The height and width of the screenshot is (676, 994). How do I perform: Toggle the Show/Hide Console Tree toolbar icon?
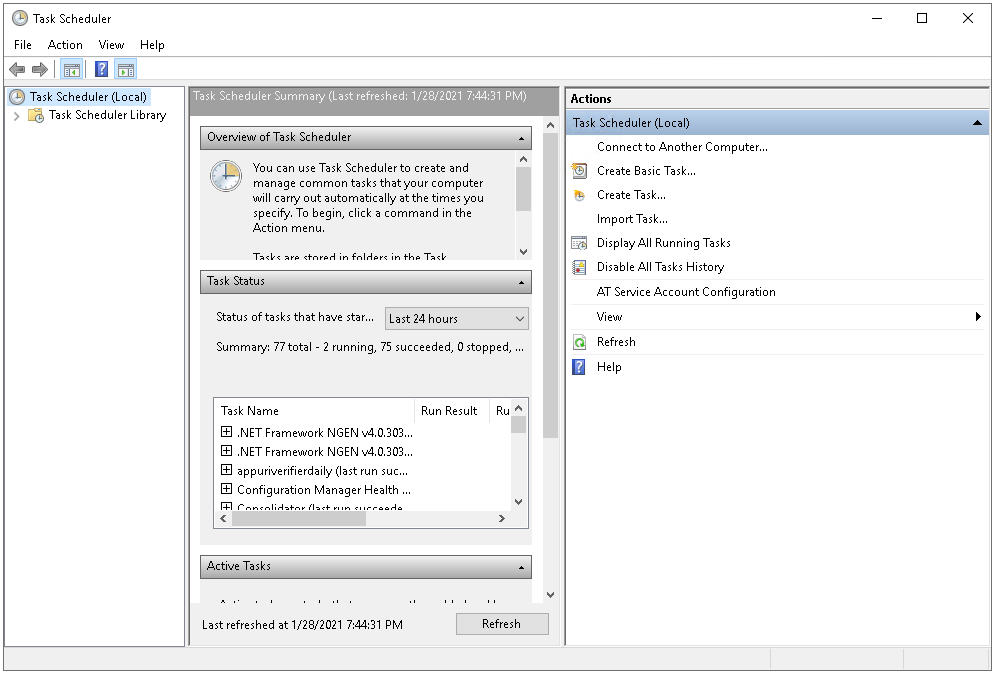(71, 69)
